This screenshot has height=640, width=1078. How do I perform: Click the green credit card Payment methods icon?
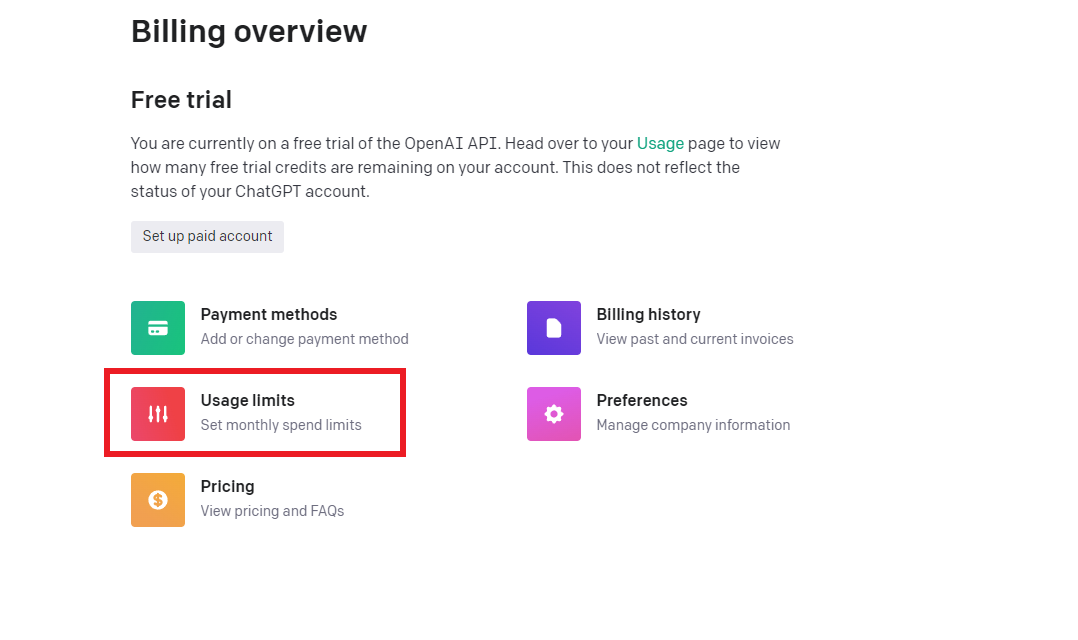[157, 328]
